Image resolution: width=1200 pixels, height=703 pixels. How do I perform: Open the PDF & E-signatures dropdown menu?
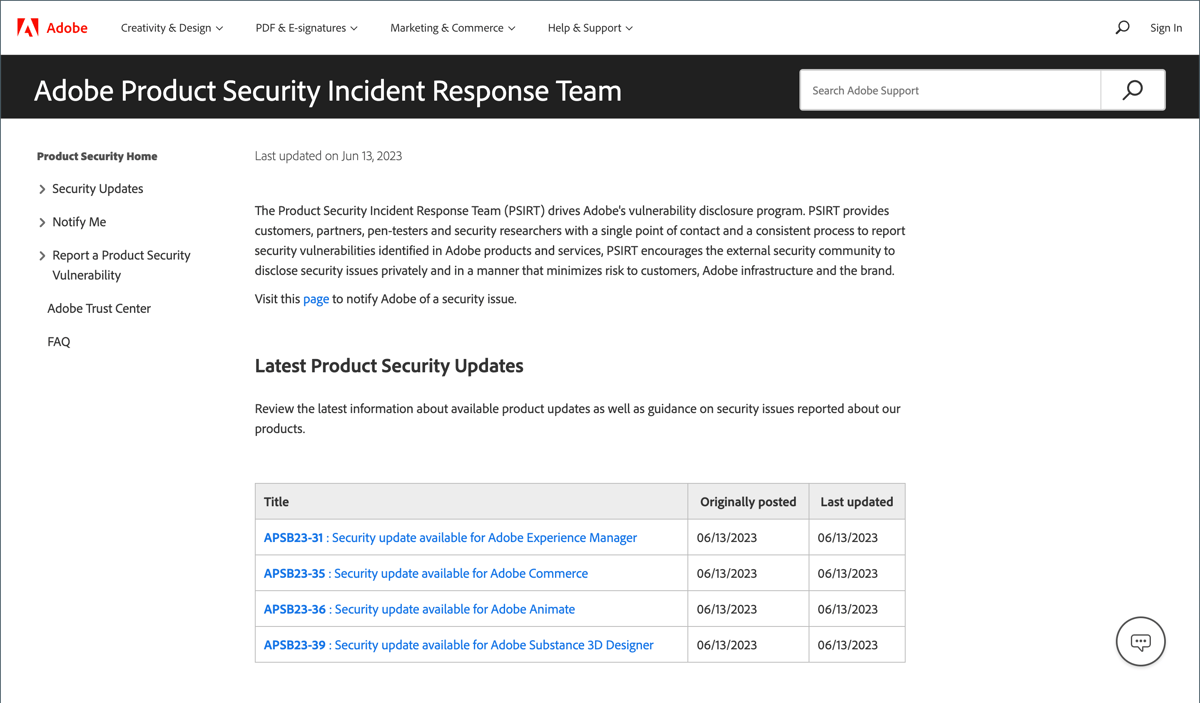(x=306, y=28)
